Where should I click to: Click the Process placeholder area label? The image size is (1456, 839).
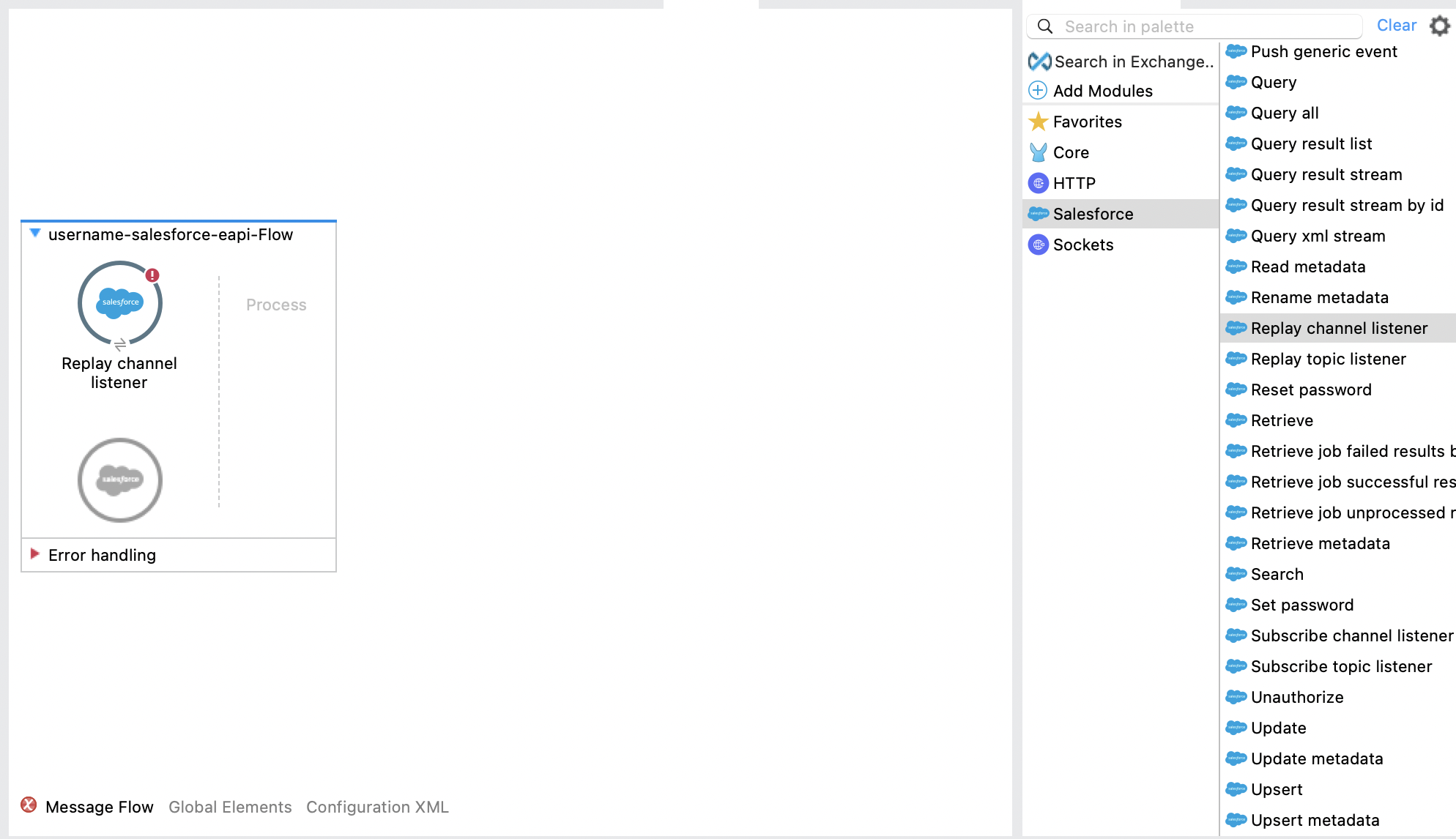pyautogui.click(x=276, y=305)
